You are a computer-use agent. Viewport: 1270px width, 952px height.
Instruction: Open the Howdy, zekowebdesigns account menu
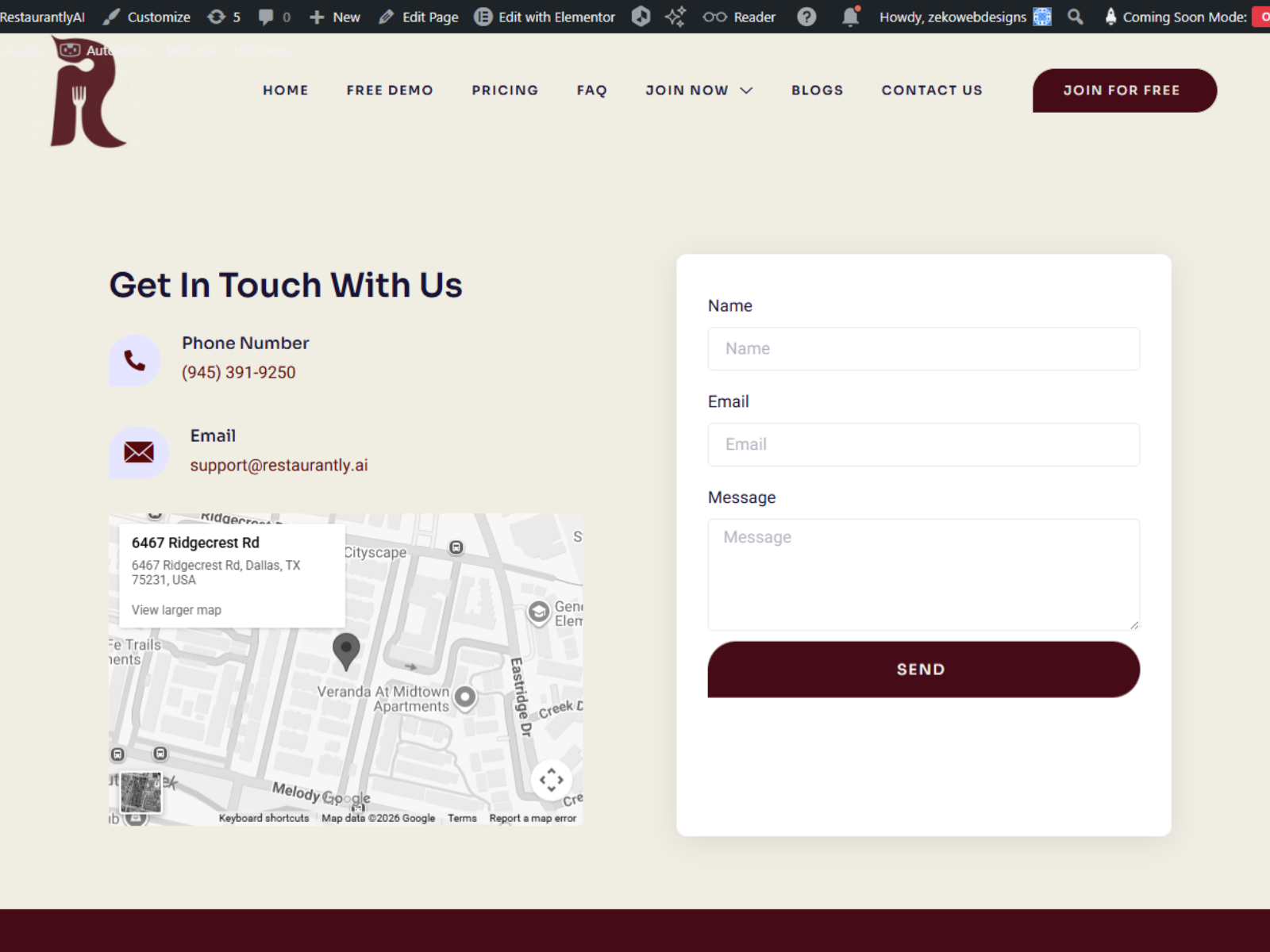click(x=964, y=17)
